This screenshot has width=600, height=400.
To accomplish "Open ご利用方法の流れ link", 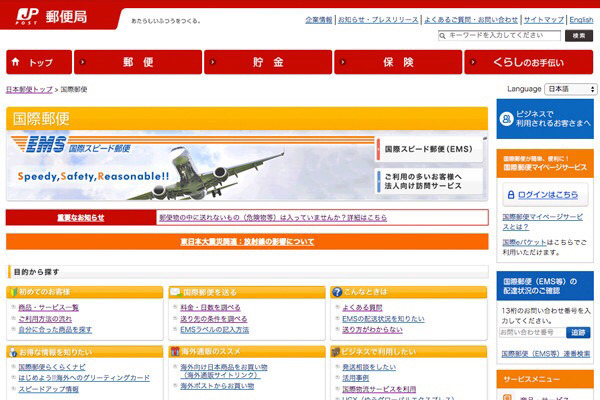I will [45, 318].
